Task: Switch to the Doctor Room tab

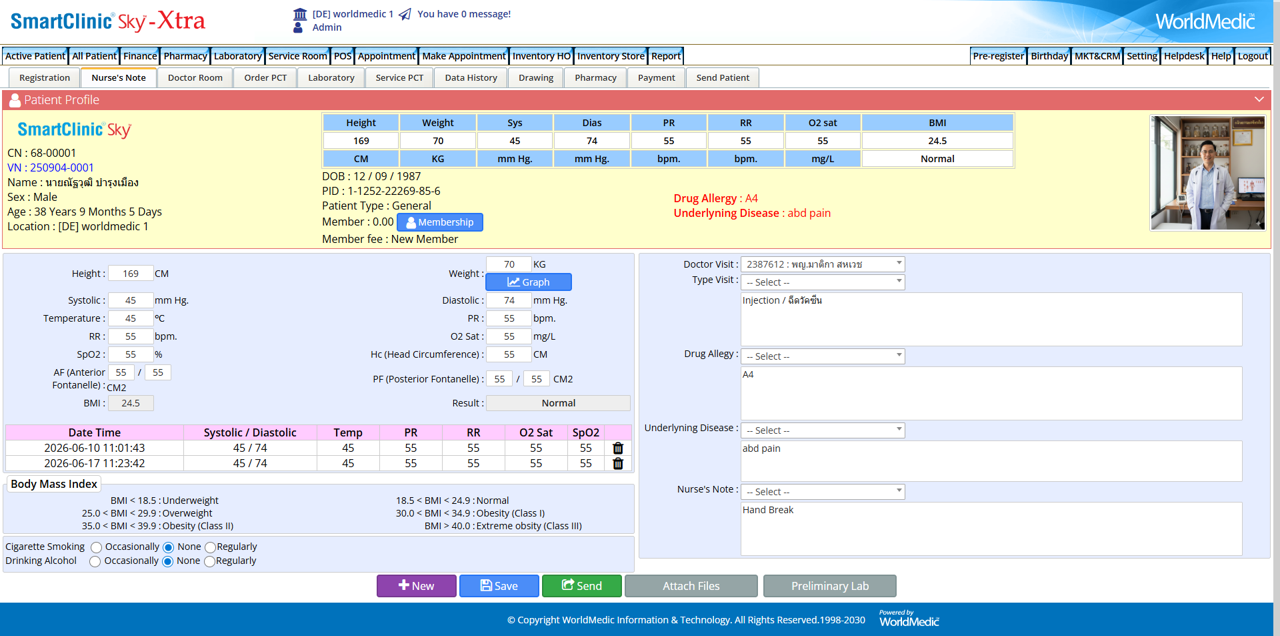Action: tap(195, 77)
